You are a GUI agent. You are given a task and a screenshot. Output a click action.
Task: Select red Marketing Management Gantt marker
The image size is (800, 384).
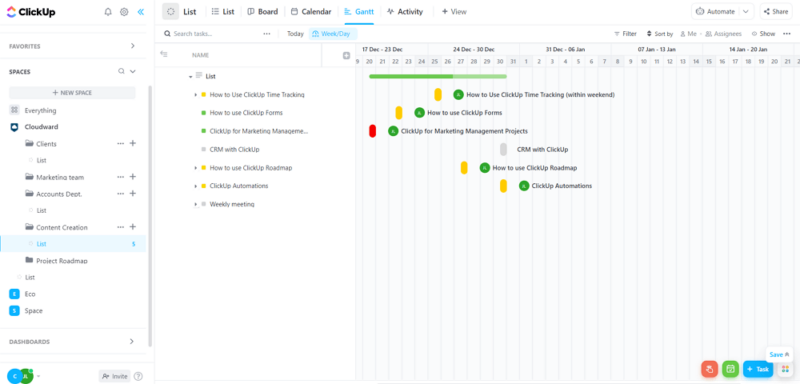[372, 131]
